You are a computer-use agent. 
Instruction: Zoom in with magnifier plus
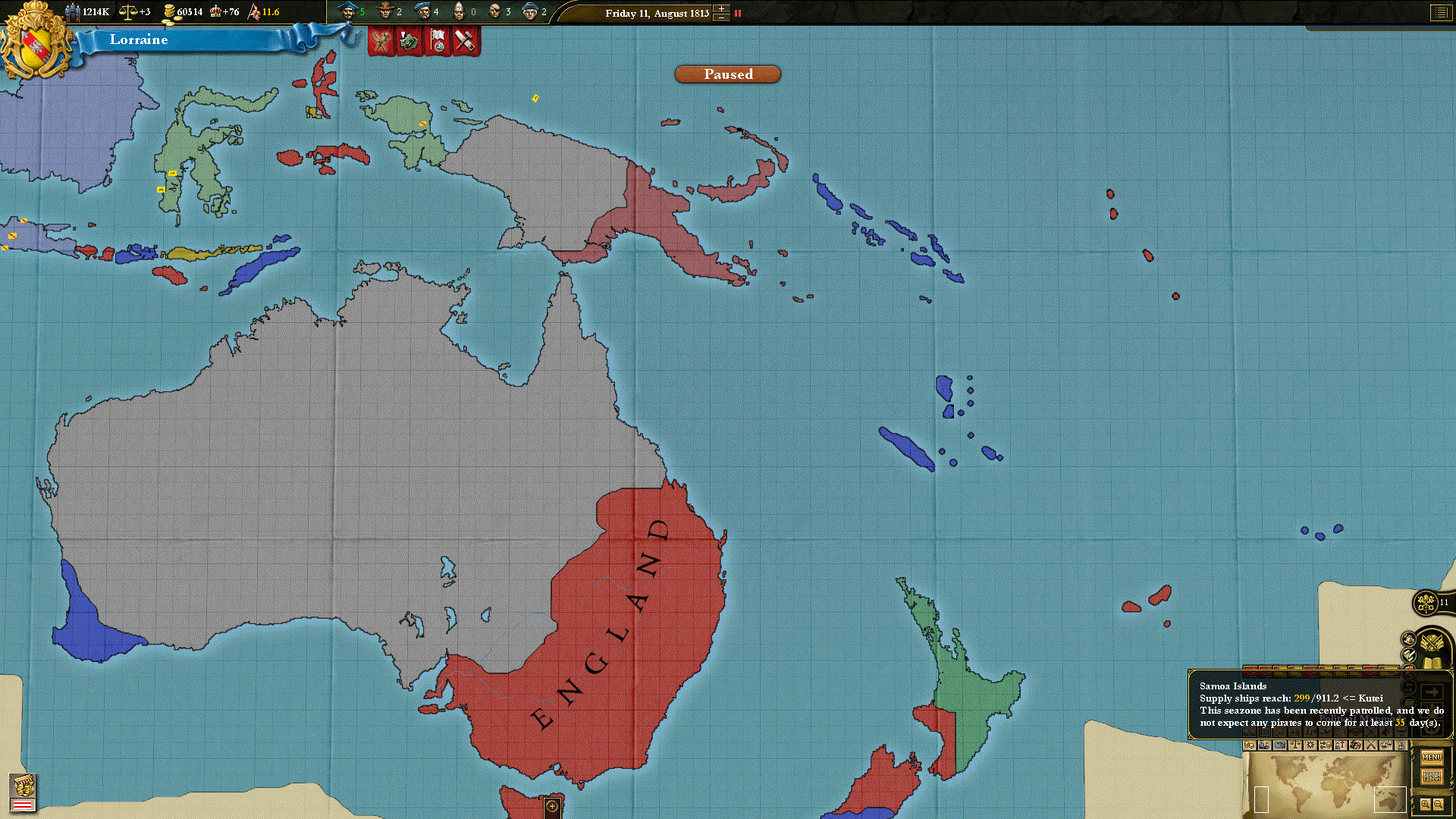point(1425,804)
